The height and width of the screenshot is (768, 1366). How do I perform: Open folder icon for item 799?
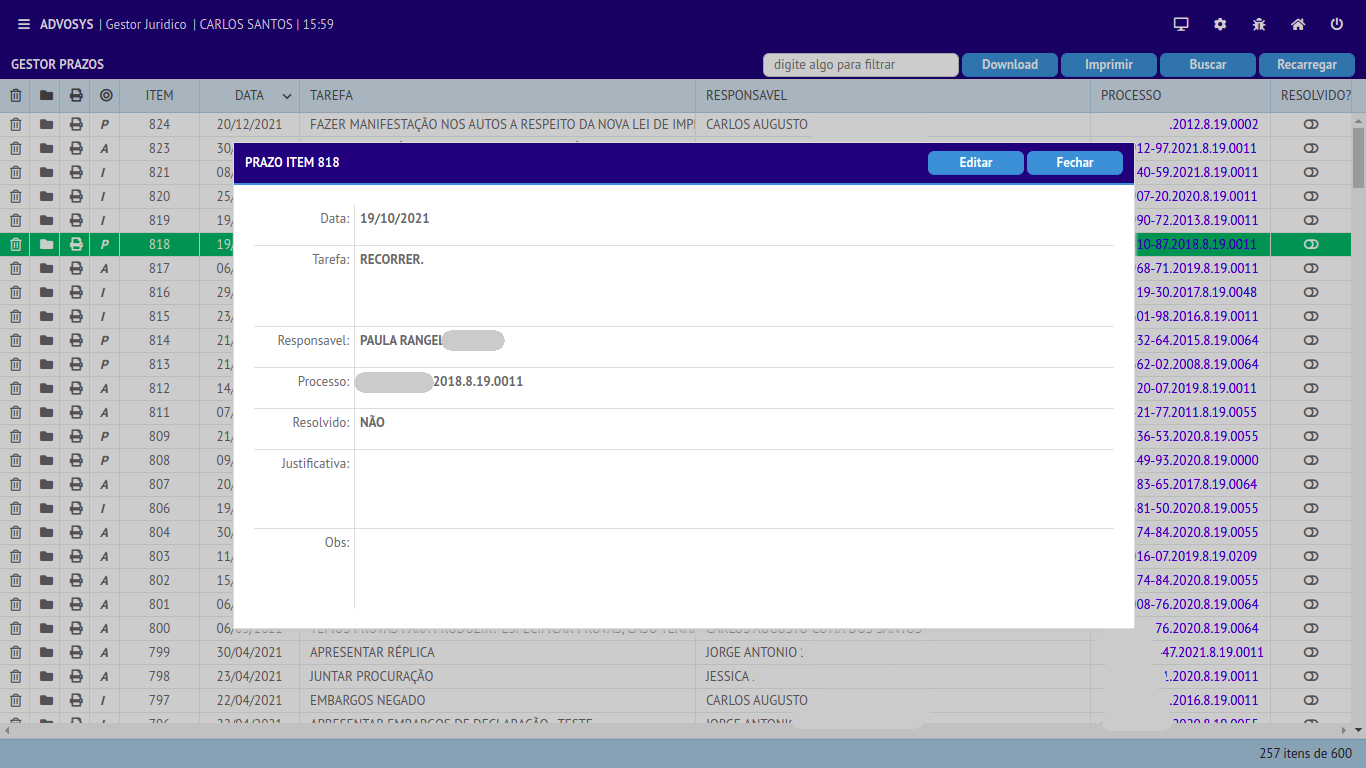pyautogui.click(x=45, y=653)
